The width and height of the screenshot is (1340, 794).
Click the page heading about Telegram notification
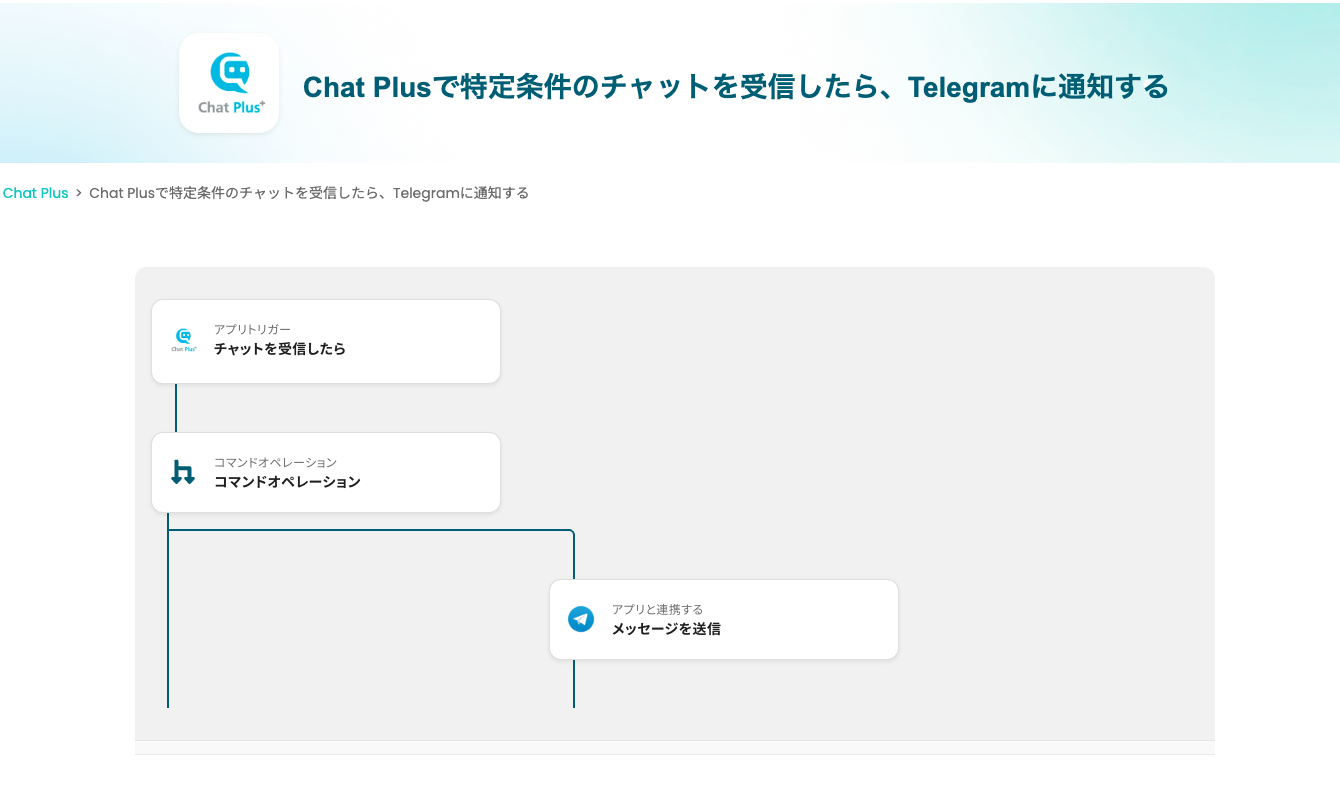click(735, 87)
